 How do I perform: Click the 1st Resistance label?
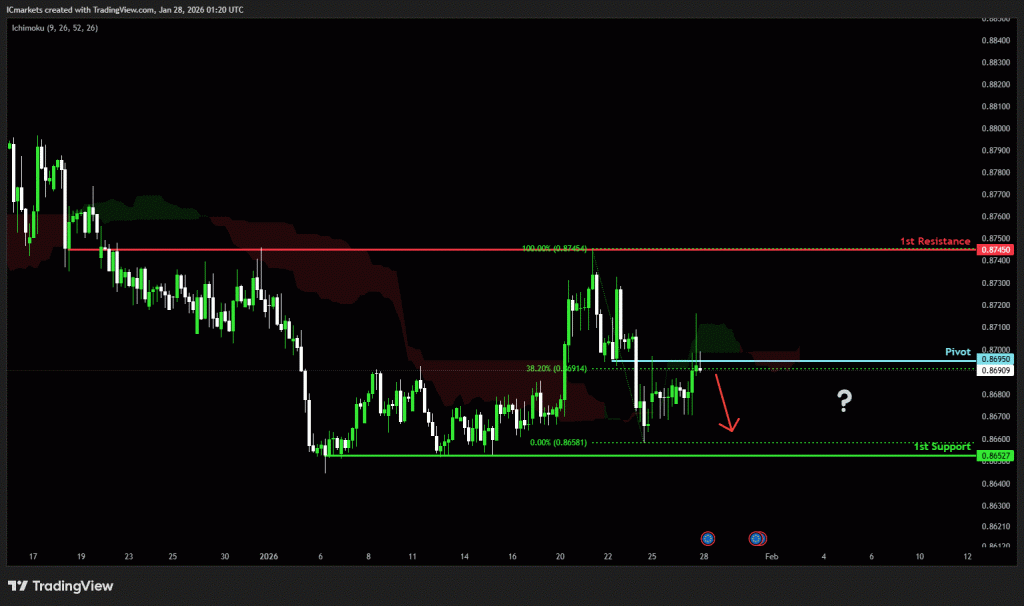tap(934, 241)
